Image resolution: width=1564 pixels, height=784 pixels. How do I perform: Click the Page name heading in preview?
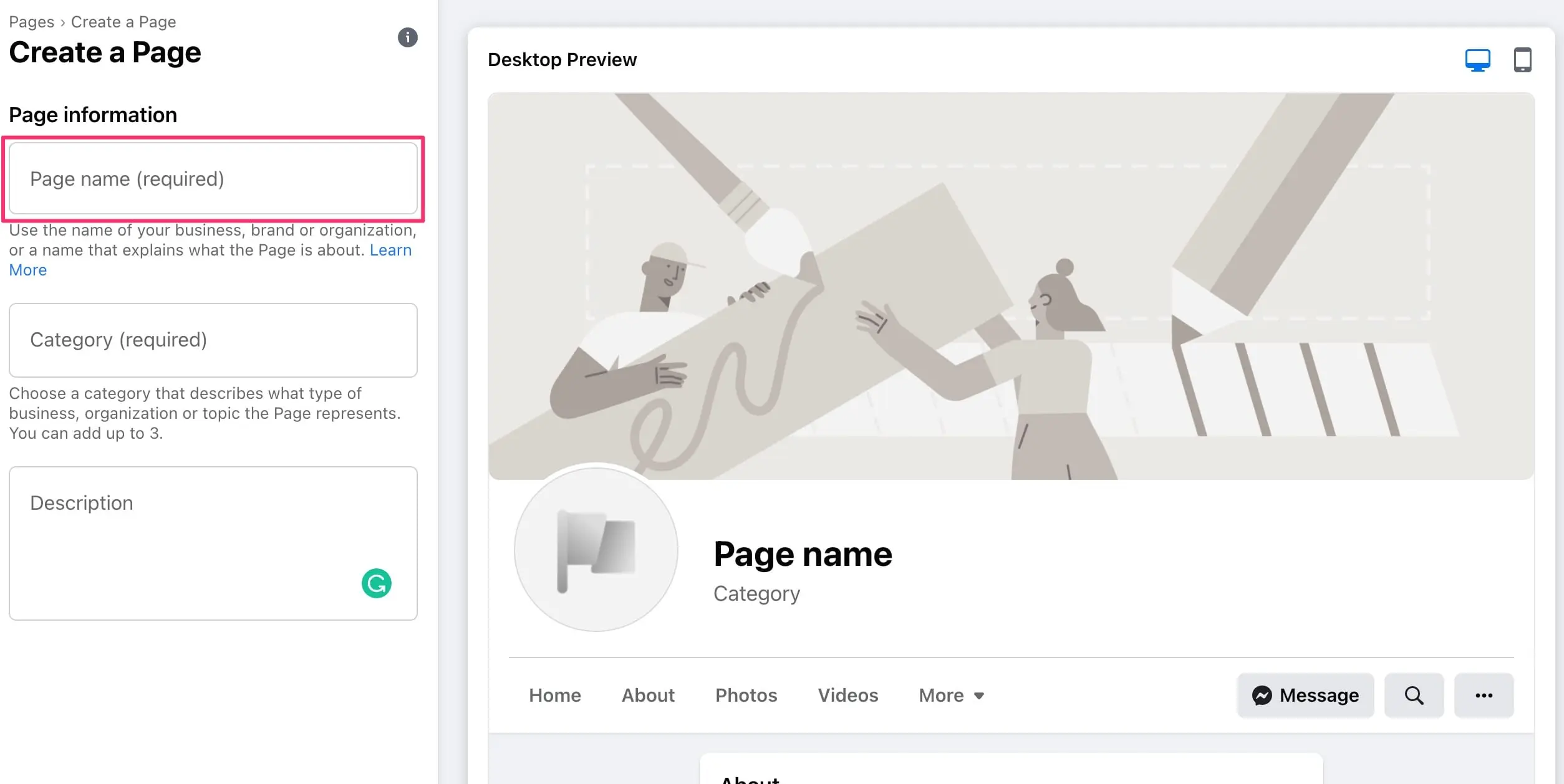[x=803, y=554]
